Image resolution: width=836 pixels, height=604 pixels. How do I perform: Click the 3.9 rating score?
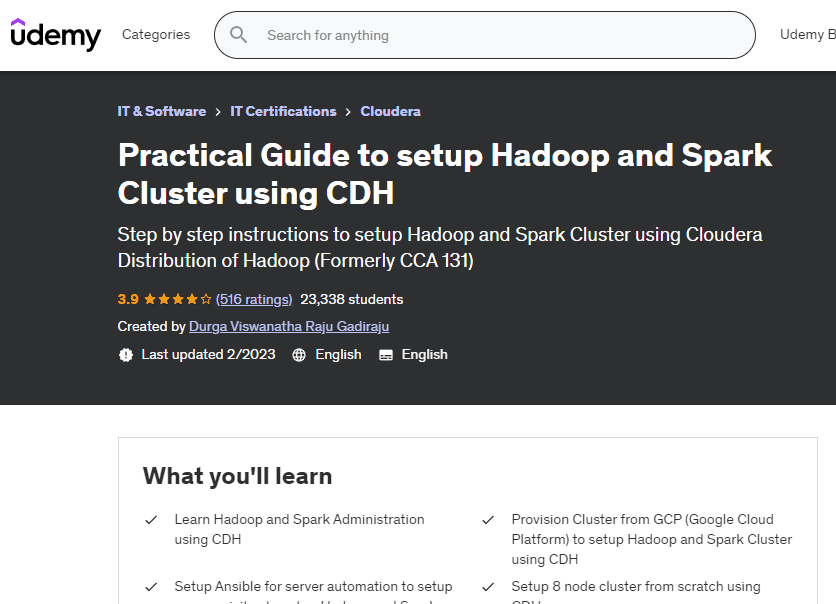(x=128, y=300)
